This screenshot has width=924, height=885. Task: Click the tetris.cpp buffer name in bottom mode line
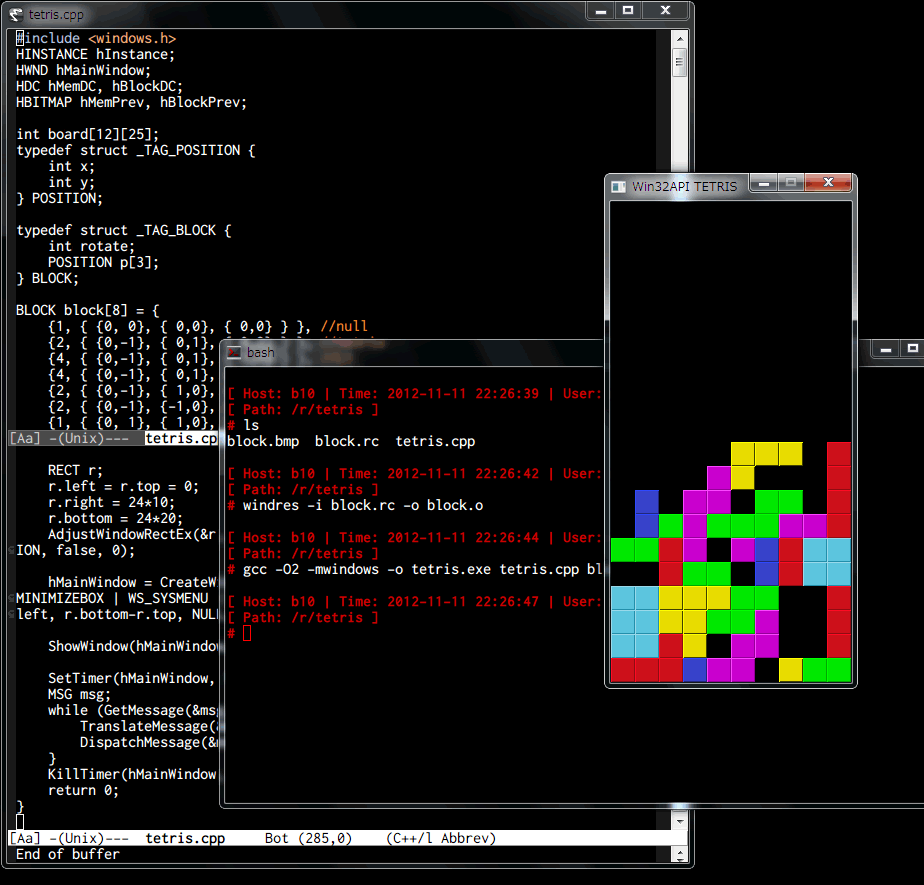coord(185,839)
